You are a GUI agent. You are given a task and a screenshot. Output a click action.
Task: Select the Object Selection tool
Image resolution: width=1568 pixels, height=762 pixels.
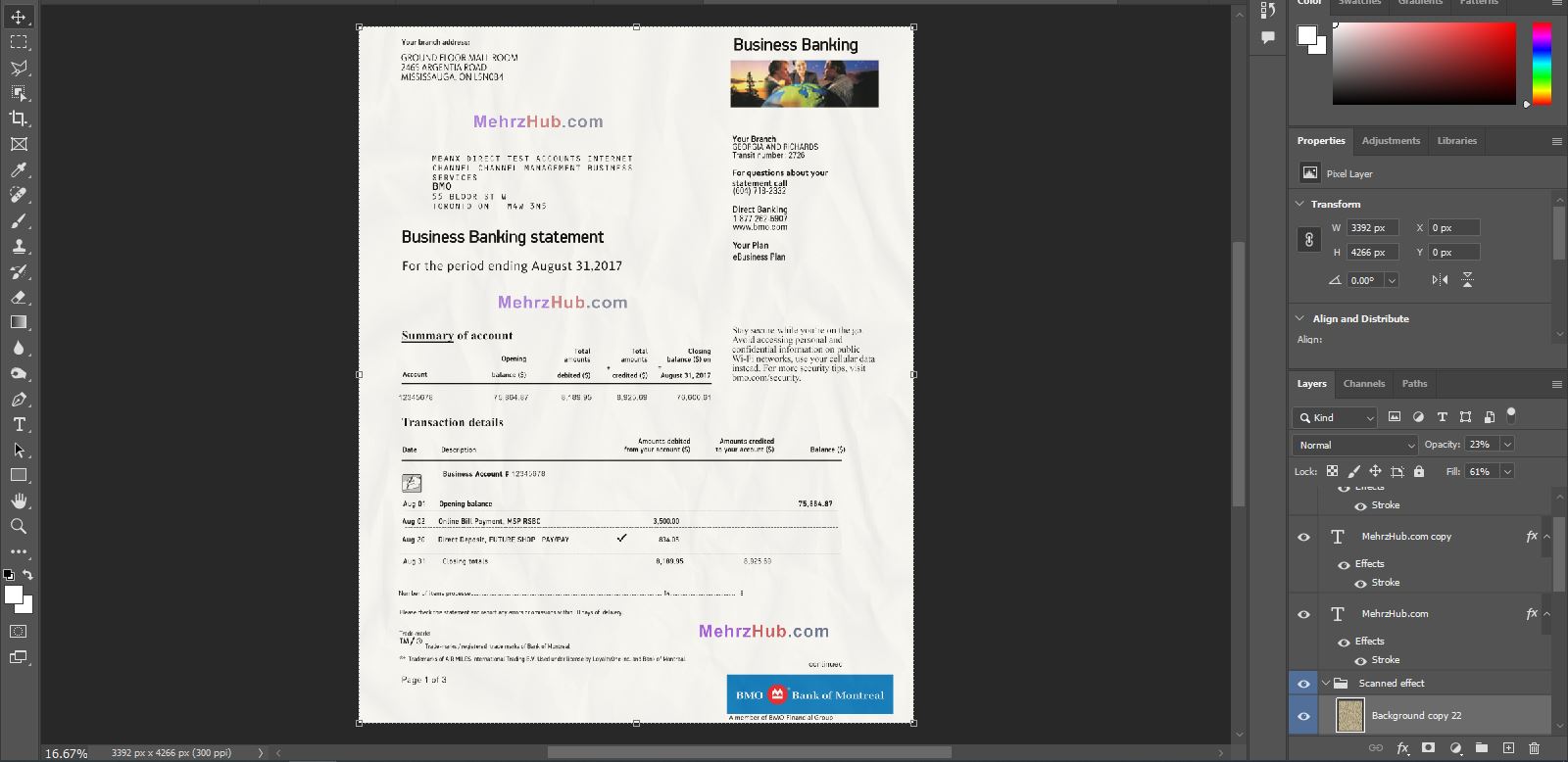click(19, 93)
